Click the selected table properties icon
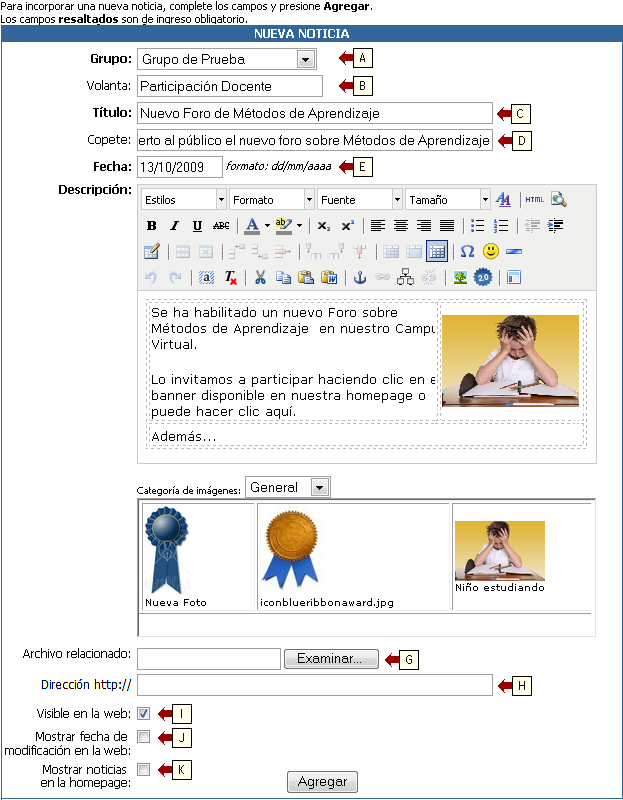Viewport: 623px width, 800px height. (x=437, y=251)
